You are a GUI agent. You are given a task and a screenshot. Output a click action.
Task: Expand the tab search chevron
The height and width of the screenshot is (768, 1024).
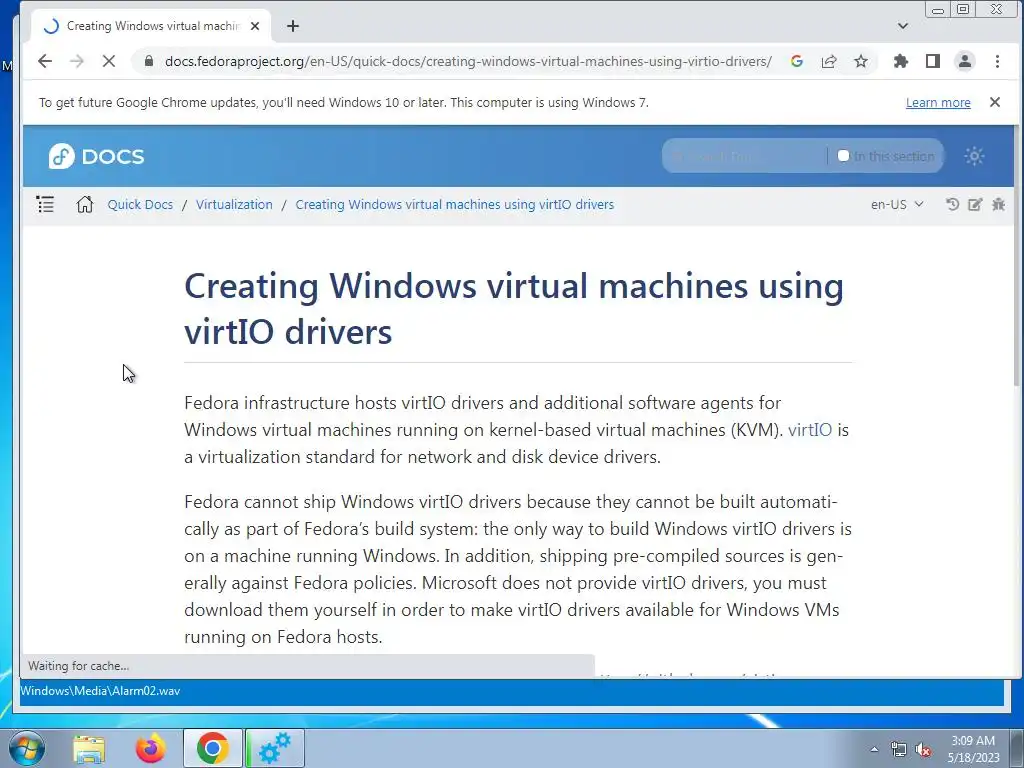pos(903,26)
